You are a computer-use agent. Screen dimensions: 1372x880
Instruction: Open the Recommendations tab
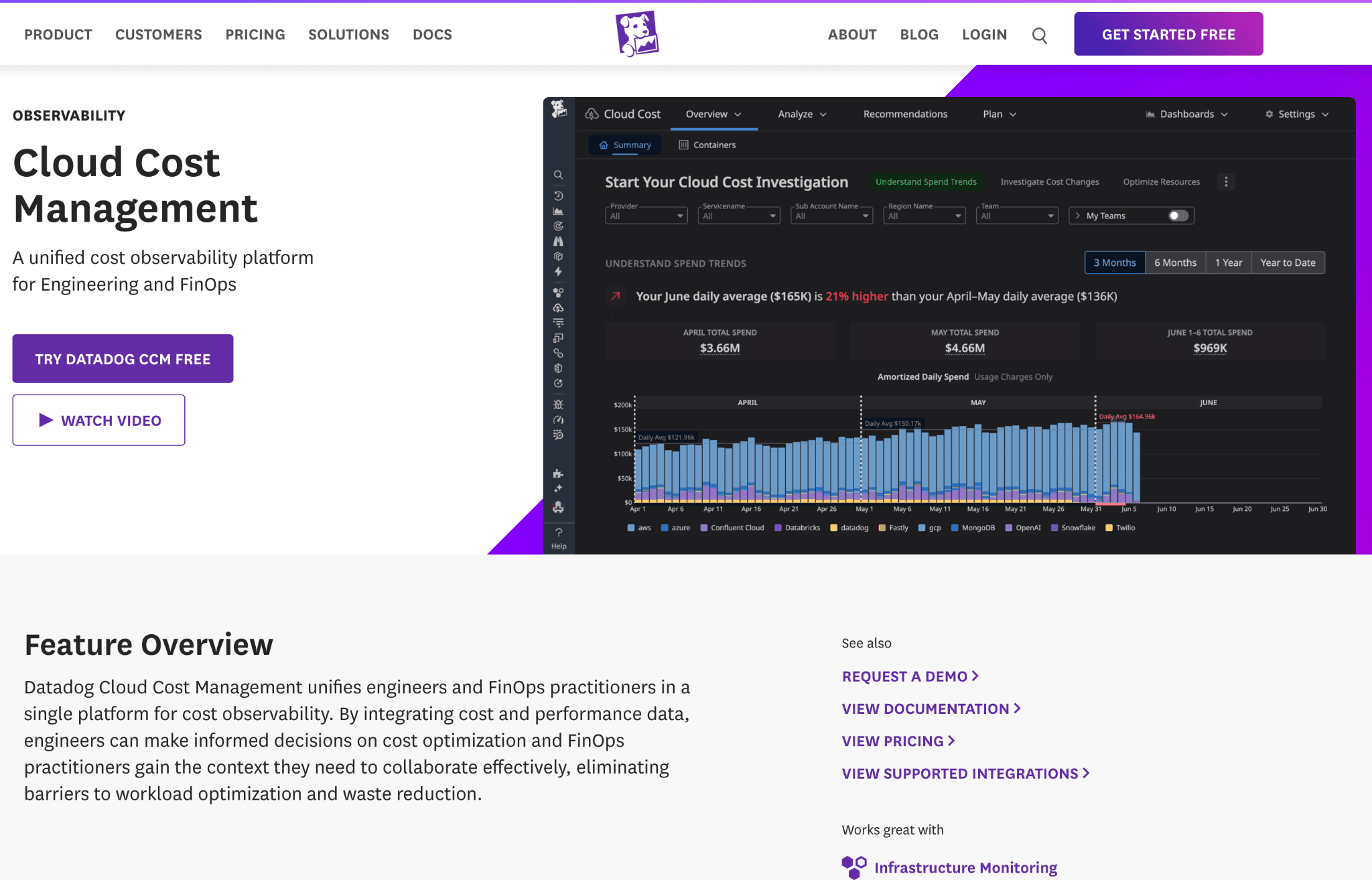[x=905, y=115]
